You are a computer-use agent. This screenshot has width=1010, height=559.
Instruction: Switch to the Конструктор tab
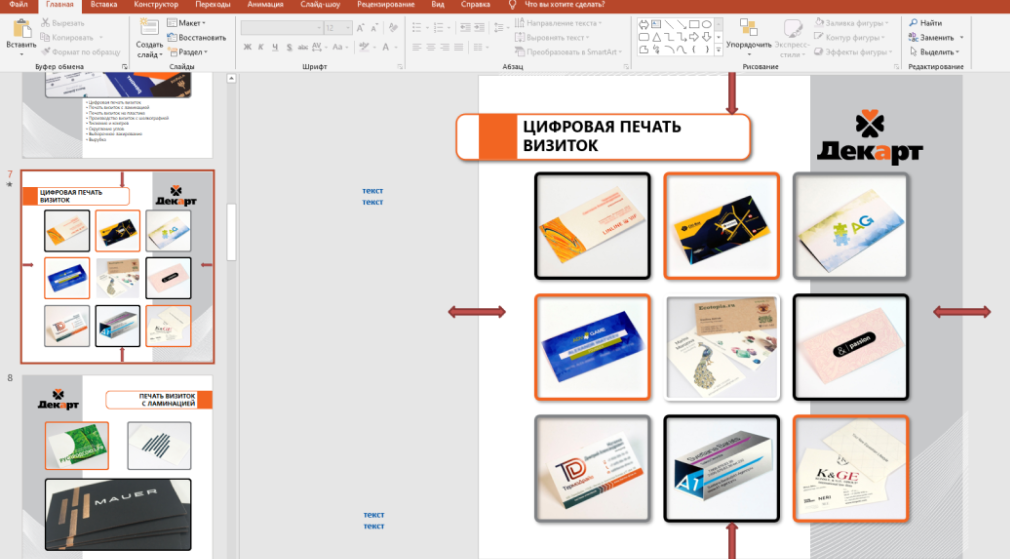click(156, 5)
